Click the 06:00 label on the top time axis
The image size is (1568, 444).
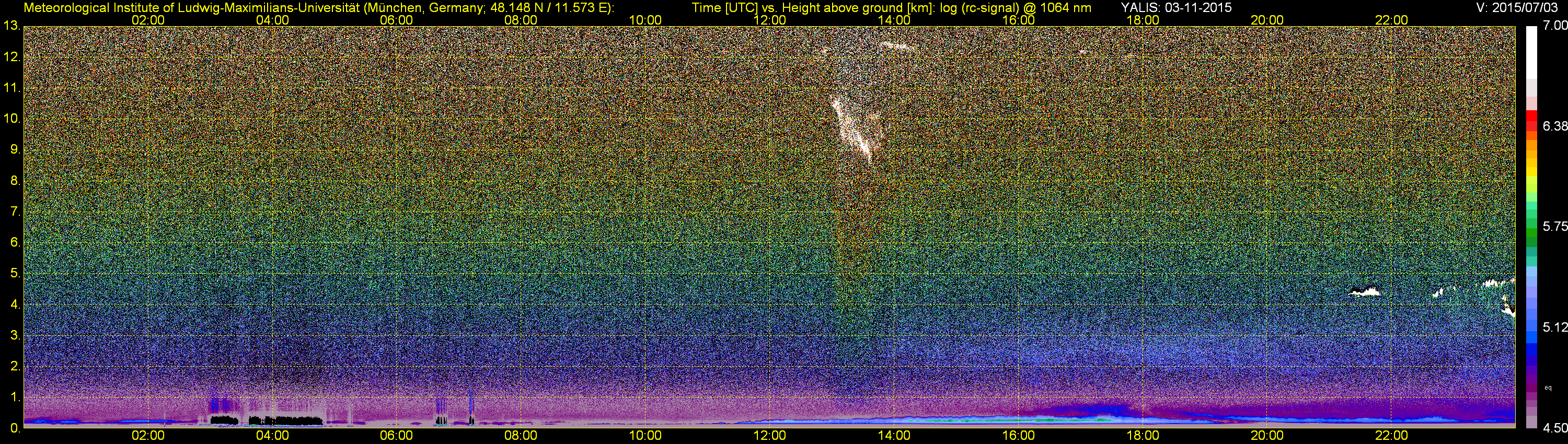point(396,20)
